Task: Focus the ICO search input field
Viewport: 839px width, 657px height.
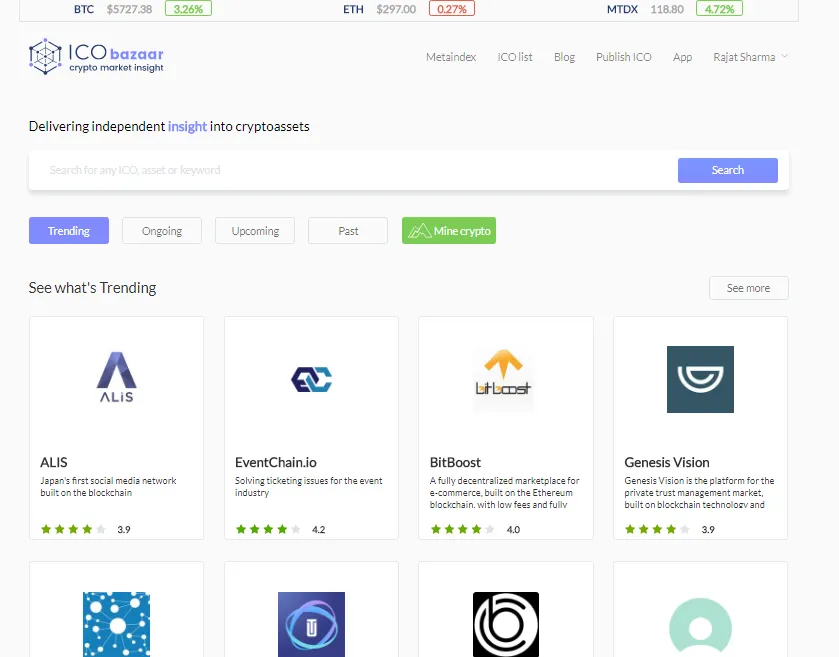Action: coord(353,170)
